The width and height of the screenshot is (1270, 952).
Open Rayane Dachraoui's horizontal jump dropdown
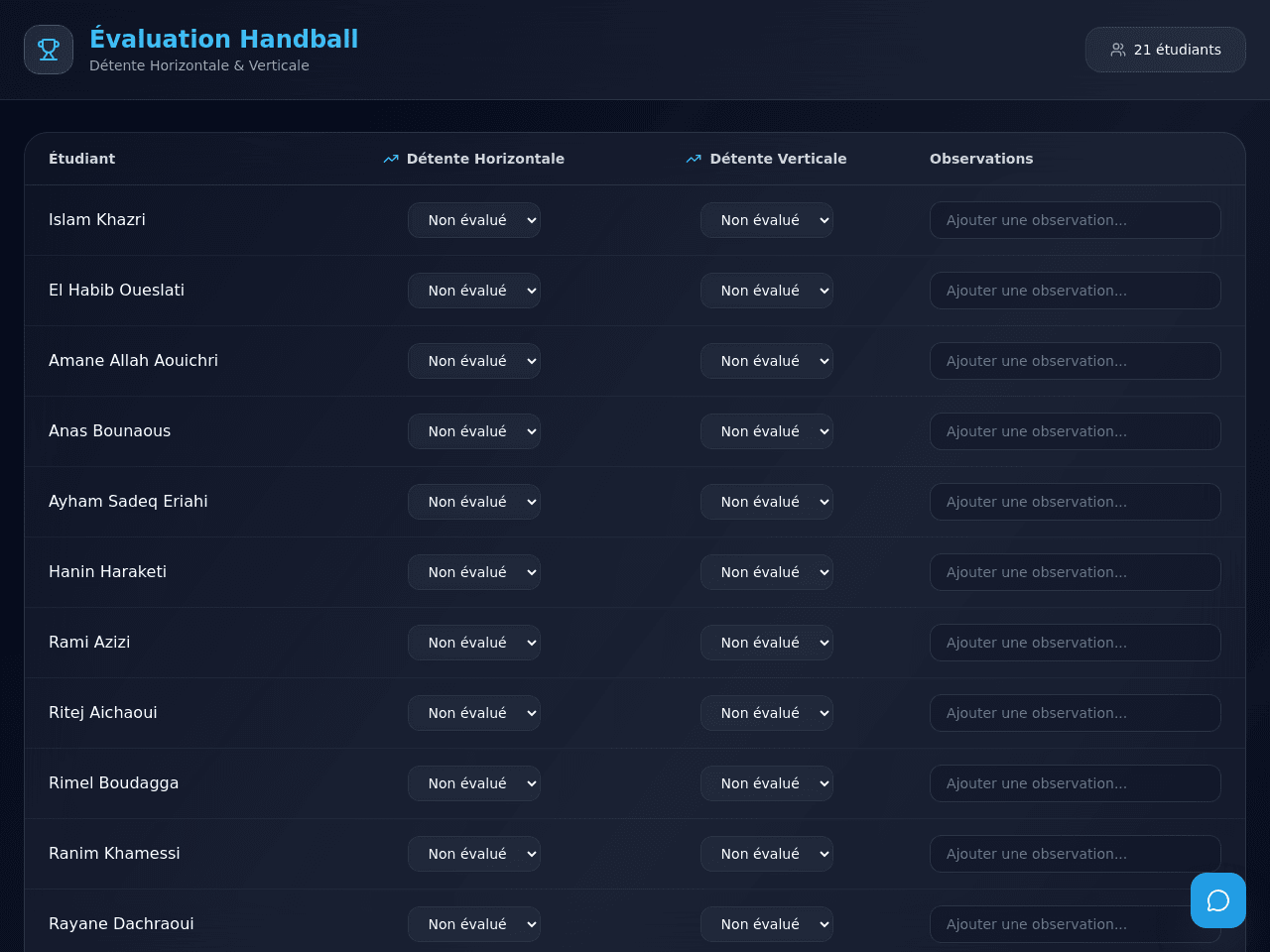point(474,924)
